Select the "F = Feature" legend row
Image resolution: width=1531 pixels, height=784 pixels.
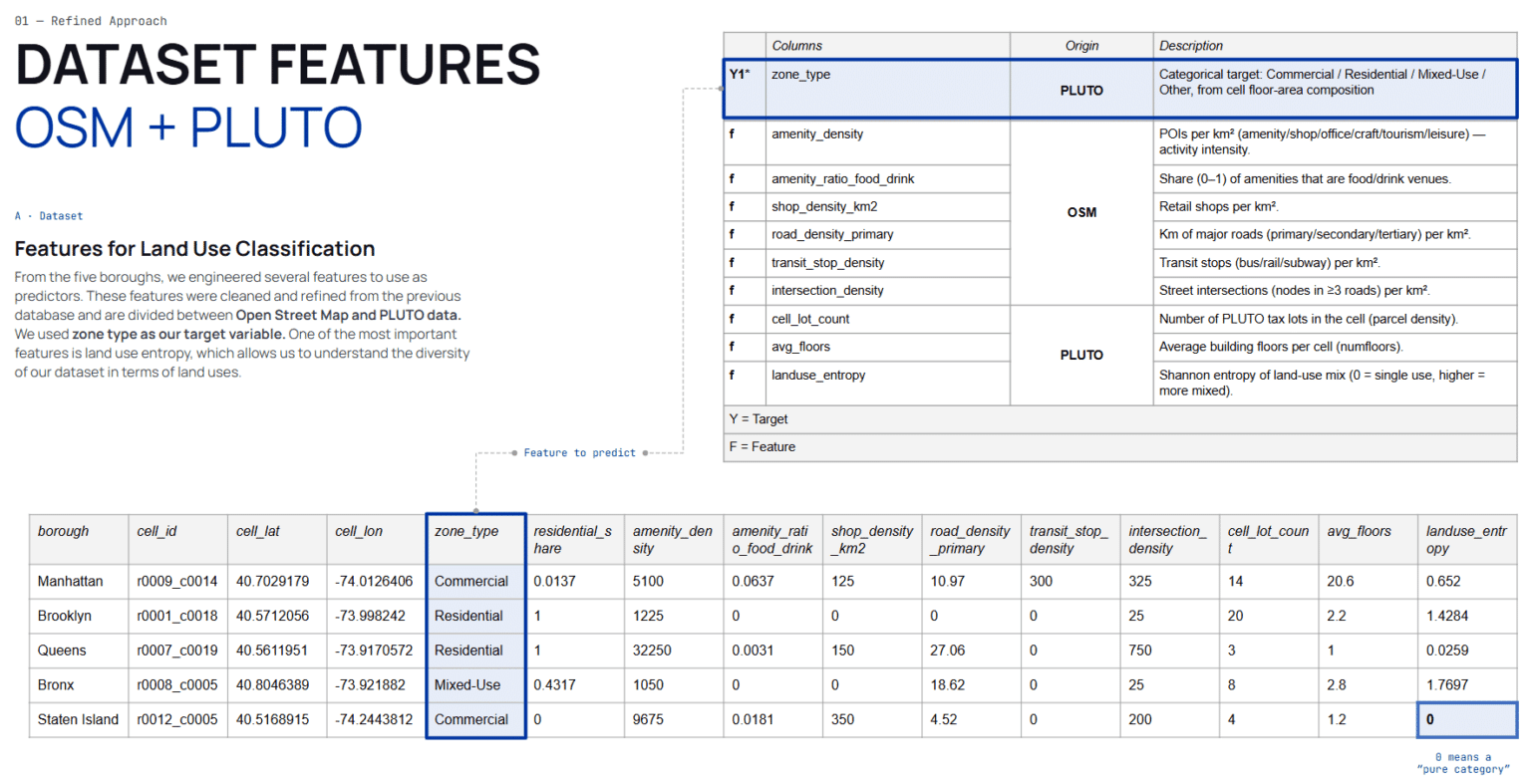[1120, 447]
